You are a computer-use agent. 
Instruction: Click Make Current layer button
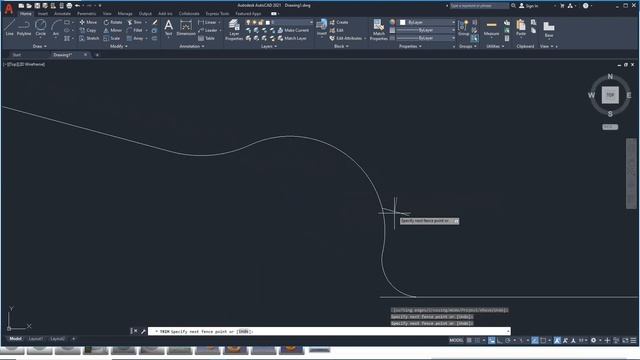[293, 30]
